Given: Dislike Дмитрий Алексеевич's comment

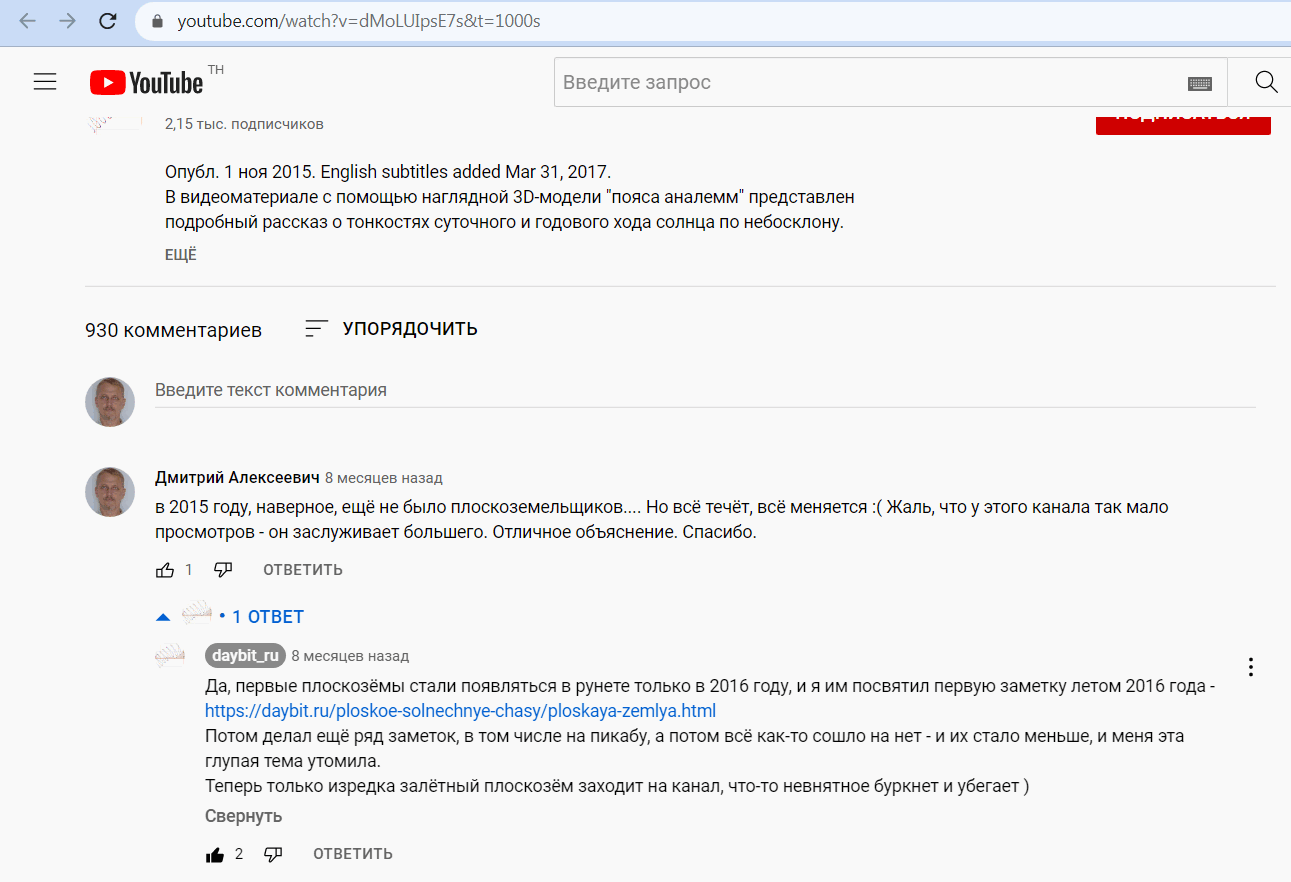Looking at the screenshot, I should 223,570.
